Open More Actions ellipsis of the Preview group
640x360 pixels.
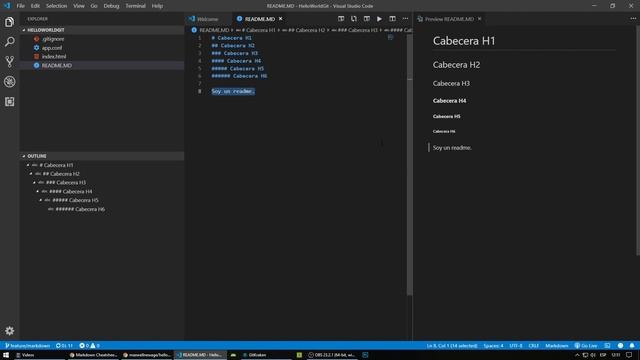point(633,19)
